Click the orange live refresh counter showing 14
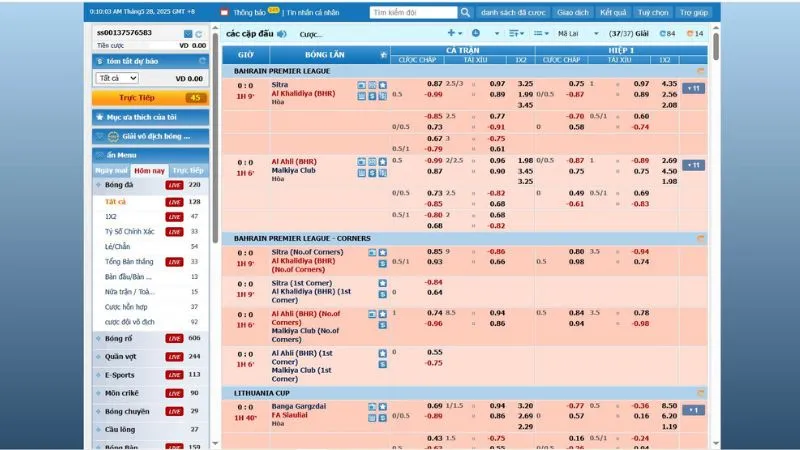 [697, 34]
